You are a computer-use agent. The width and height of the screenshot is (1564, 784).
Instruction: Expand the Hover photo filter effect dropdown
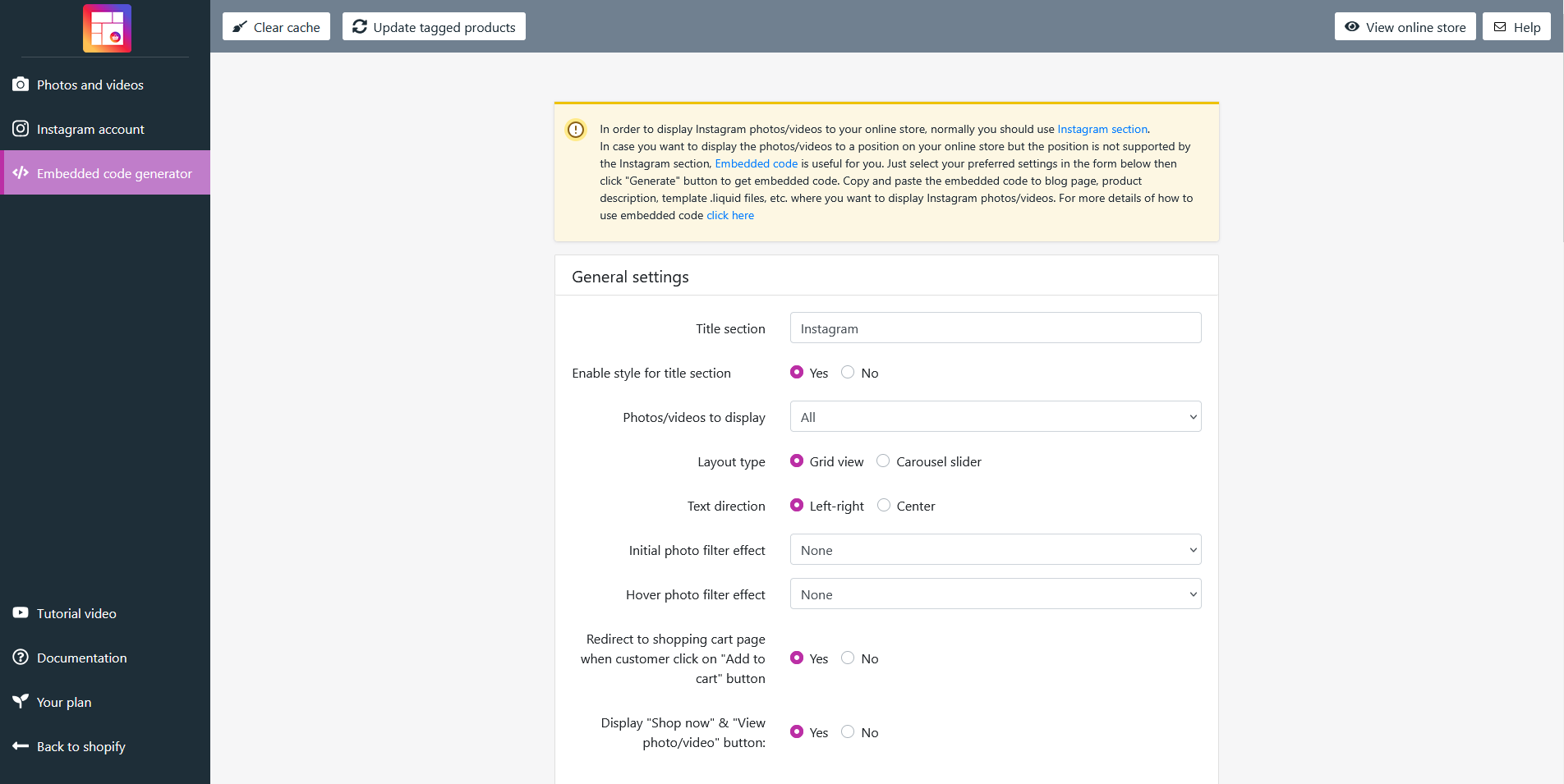[995, 594]
